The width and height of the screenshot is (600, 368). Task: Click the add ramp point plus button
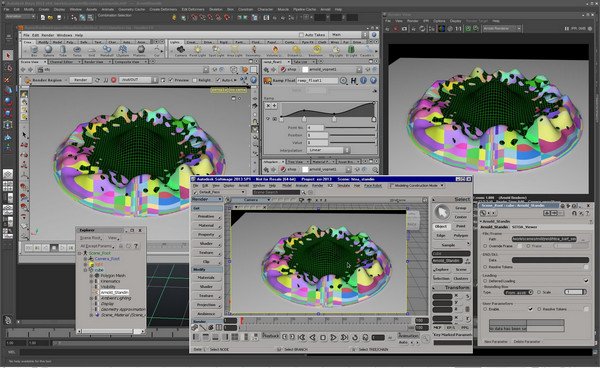274,106
